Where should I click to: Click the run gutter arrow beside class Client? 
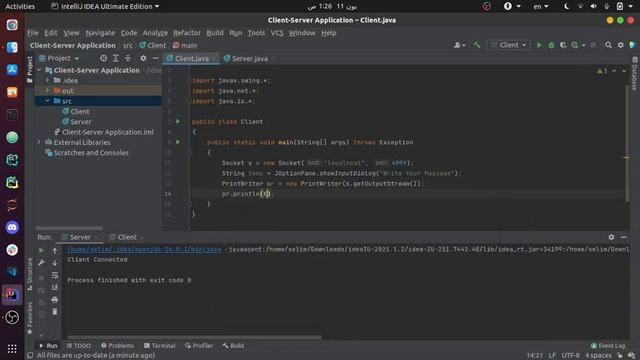coord(178,121)
